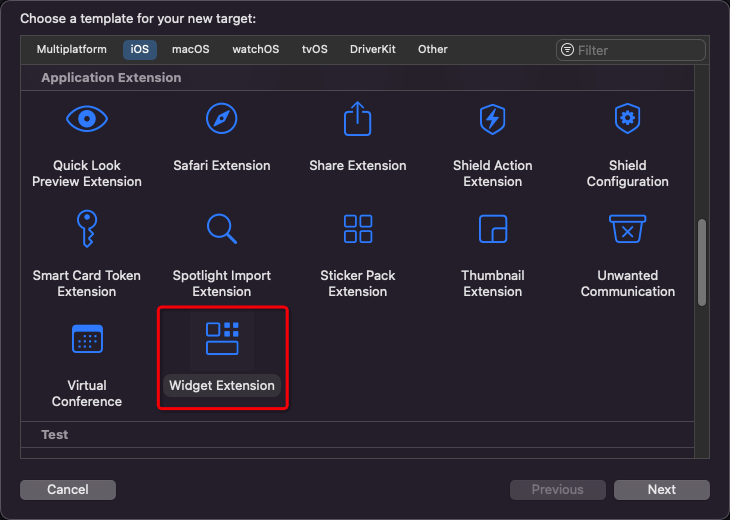This screenshot has width=730, height=520.
Task: Click the filter icon in search field
Action: tap(567, 50)
